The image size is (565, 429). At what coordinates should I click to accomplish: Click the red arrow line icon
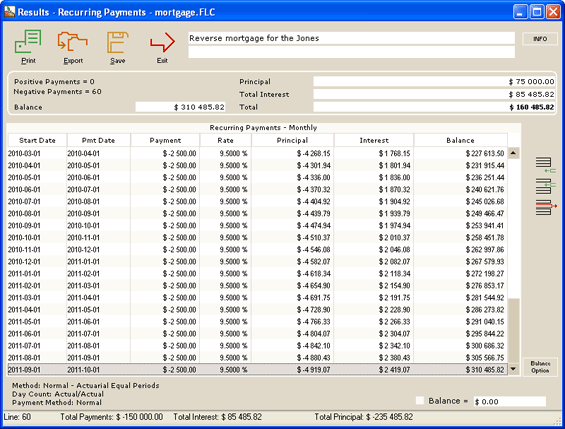pyautogui.click(x=546, y=207)
